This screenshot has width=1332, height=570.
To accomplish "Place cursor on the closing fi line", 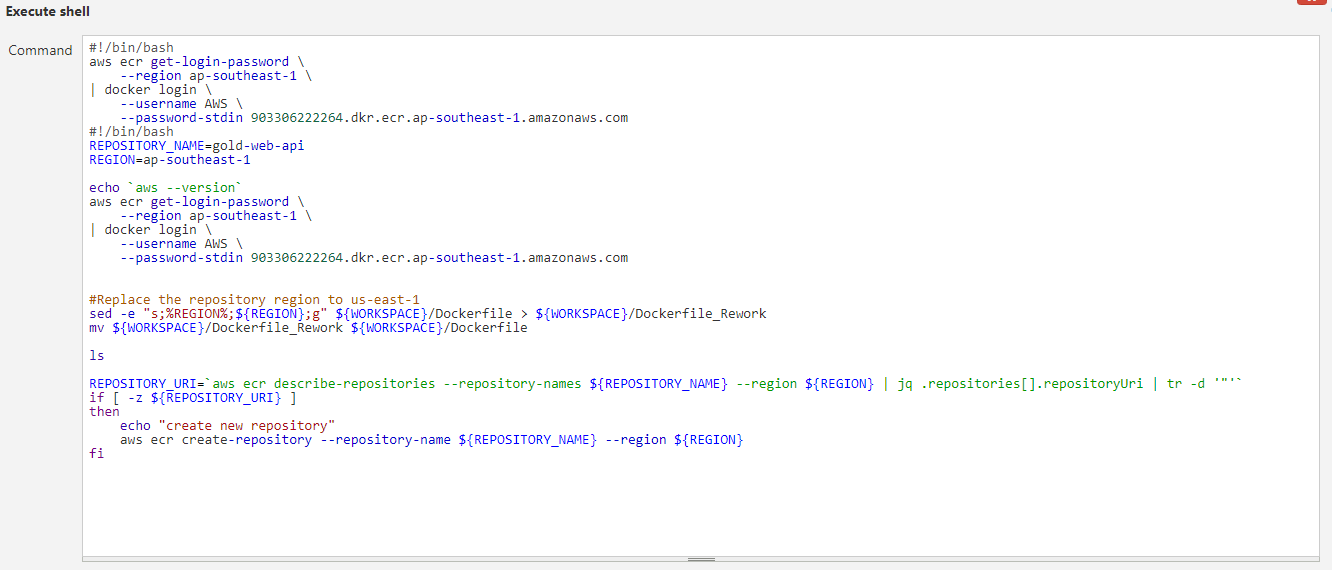I will [96, 453].
